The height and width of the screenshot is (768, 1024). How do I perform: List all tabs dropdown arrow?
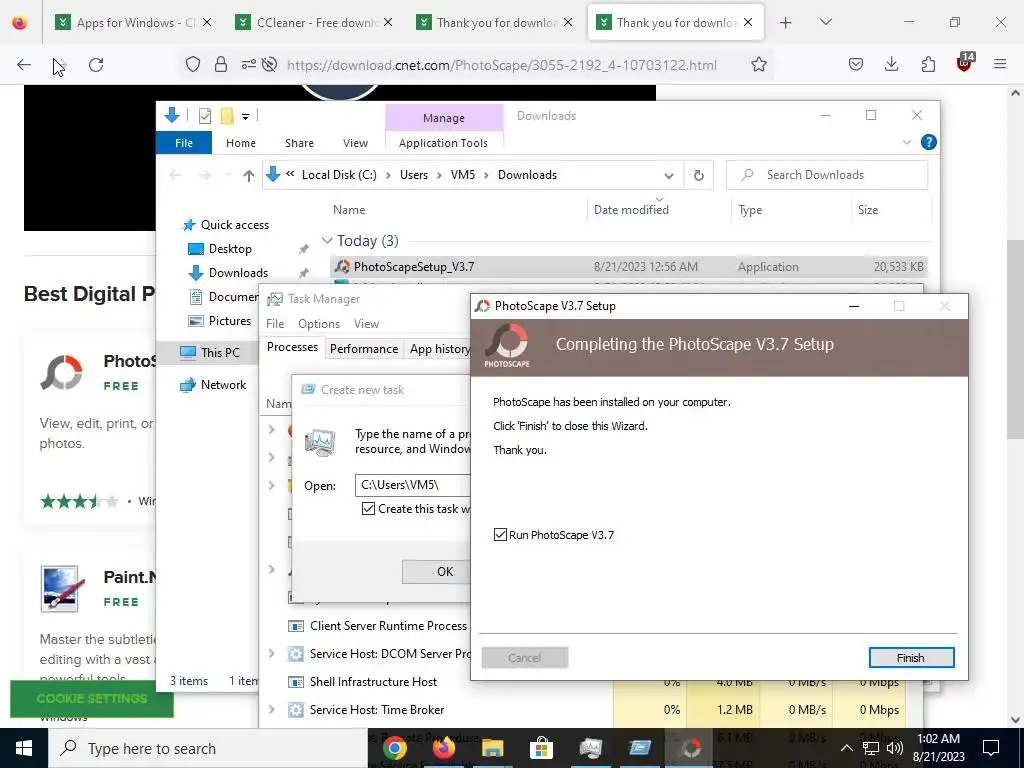(825, 22)
